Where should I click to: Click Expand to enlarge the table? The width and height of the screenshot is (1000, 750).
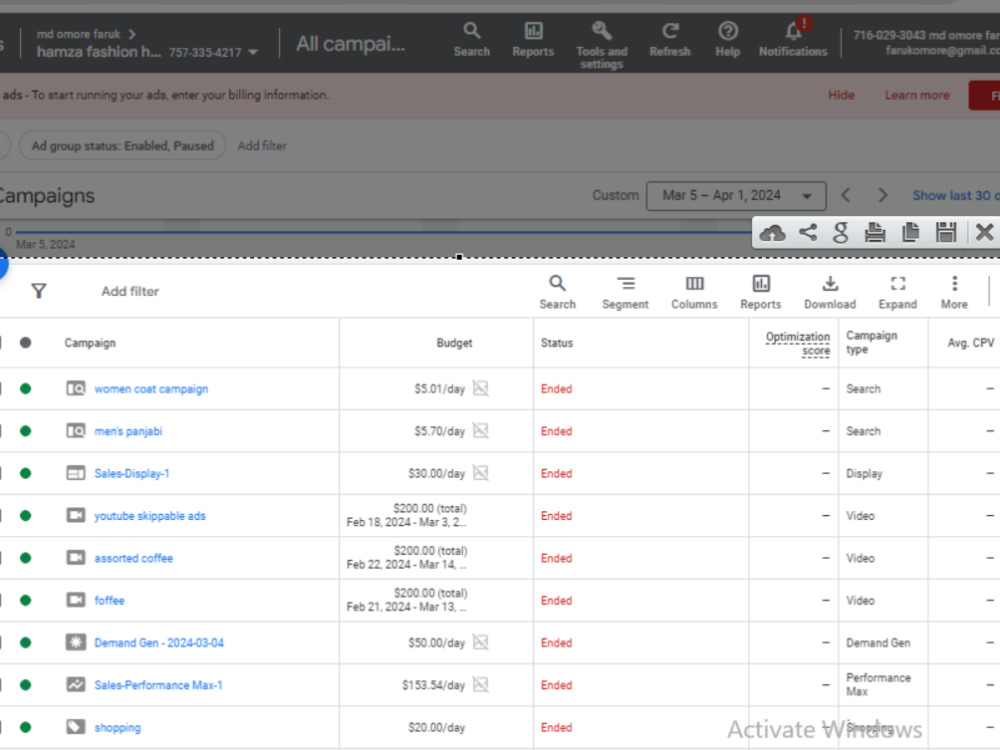coord(897,293)
